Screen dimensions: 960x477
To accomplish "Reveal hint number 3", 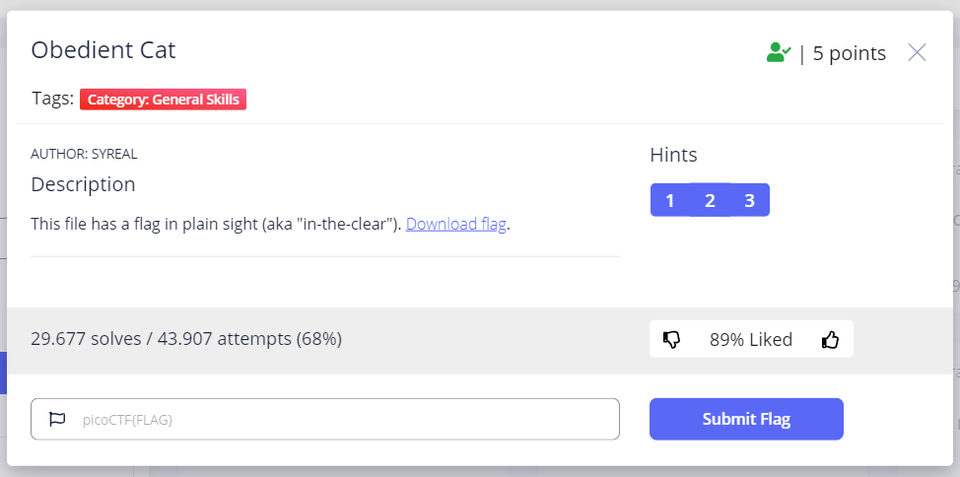I will 749,200.
